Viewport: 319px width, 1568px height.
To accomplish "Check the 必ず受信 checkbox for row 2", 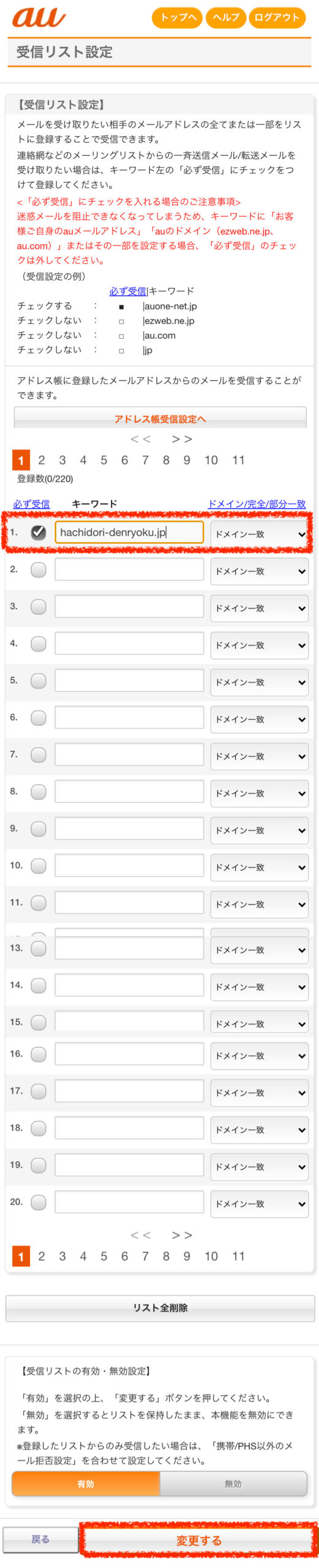I will (39, 570).
